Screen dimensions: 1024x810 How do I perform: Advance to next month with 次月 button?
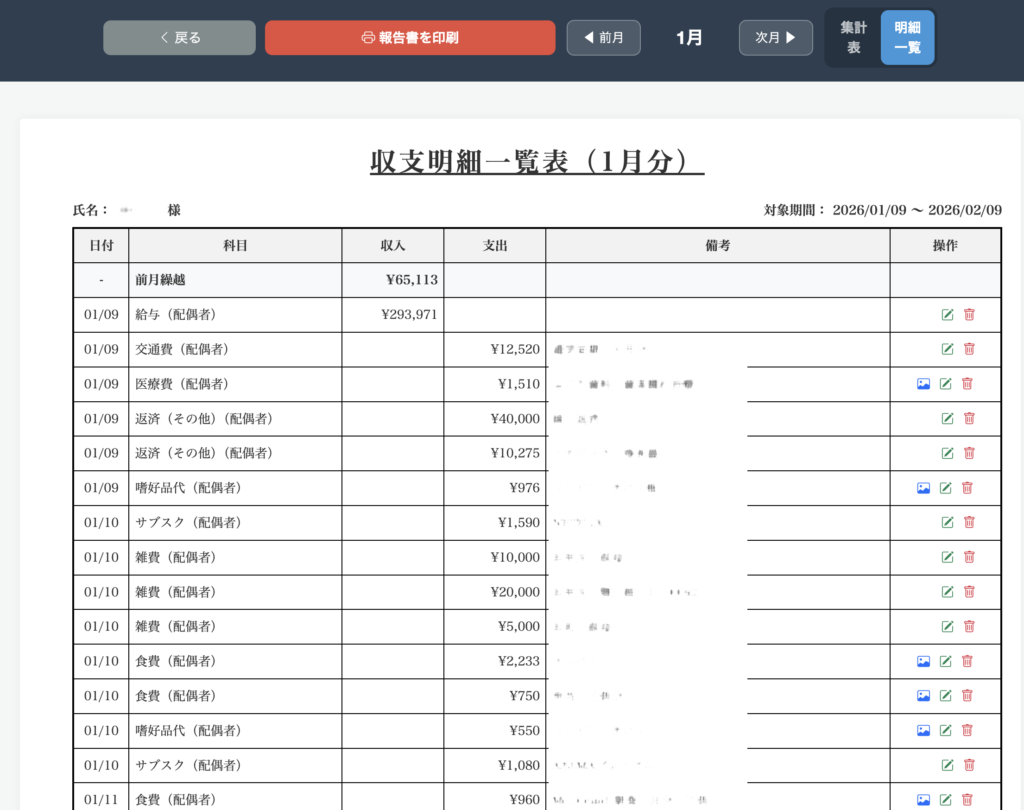pyautogui.click(x=775, y=38)
